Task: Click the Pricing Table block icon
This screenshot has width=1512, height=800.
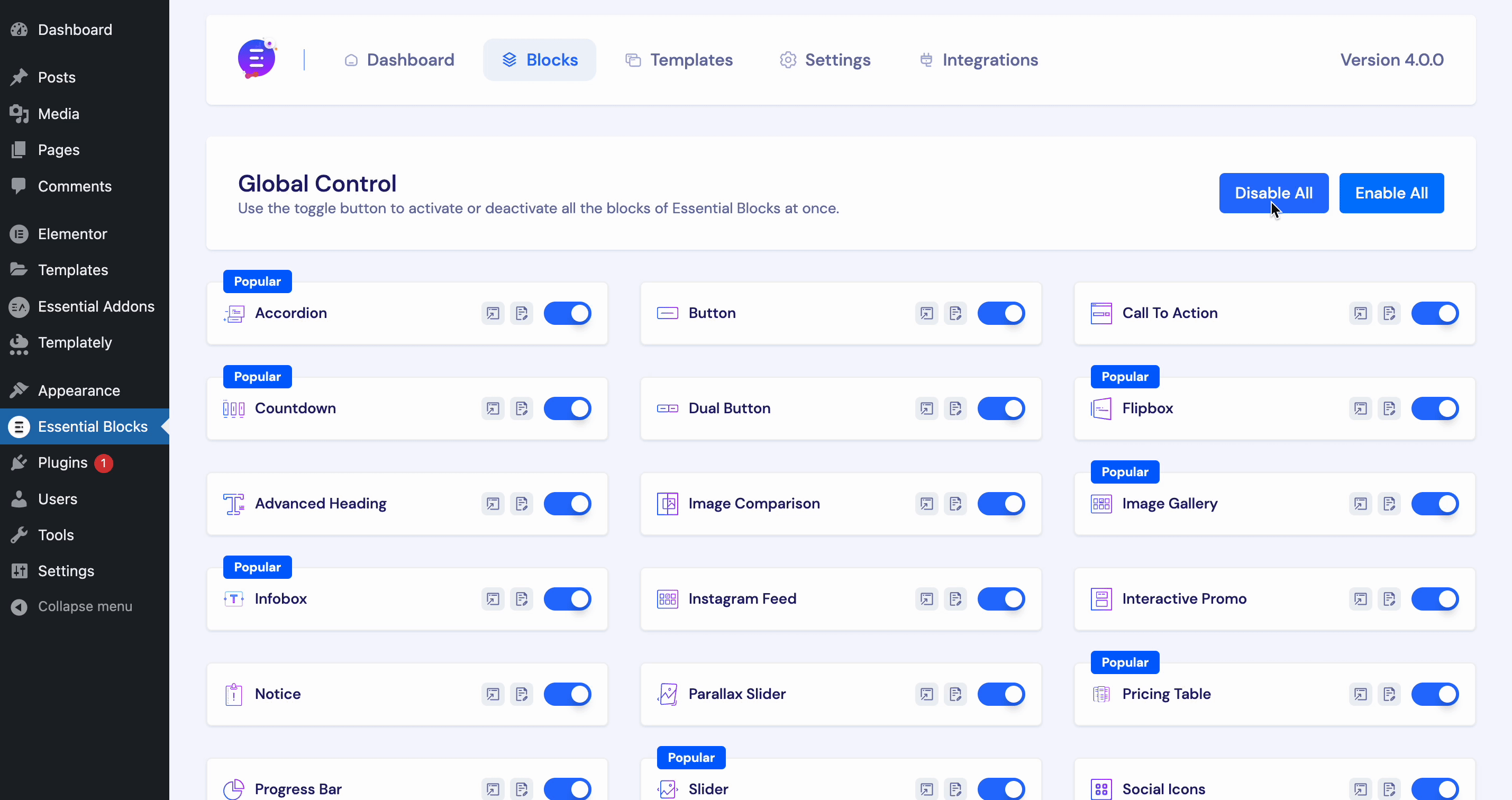Action: pyautogui.click(x=1101, y=694)
